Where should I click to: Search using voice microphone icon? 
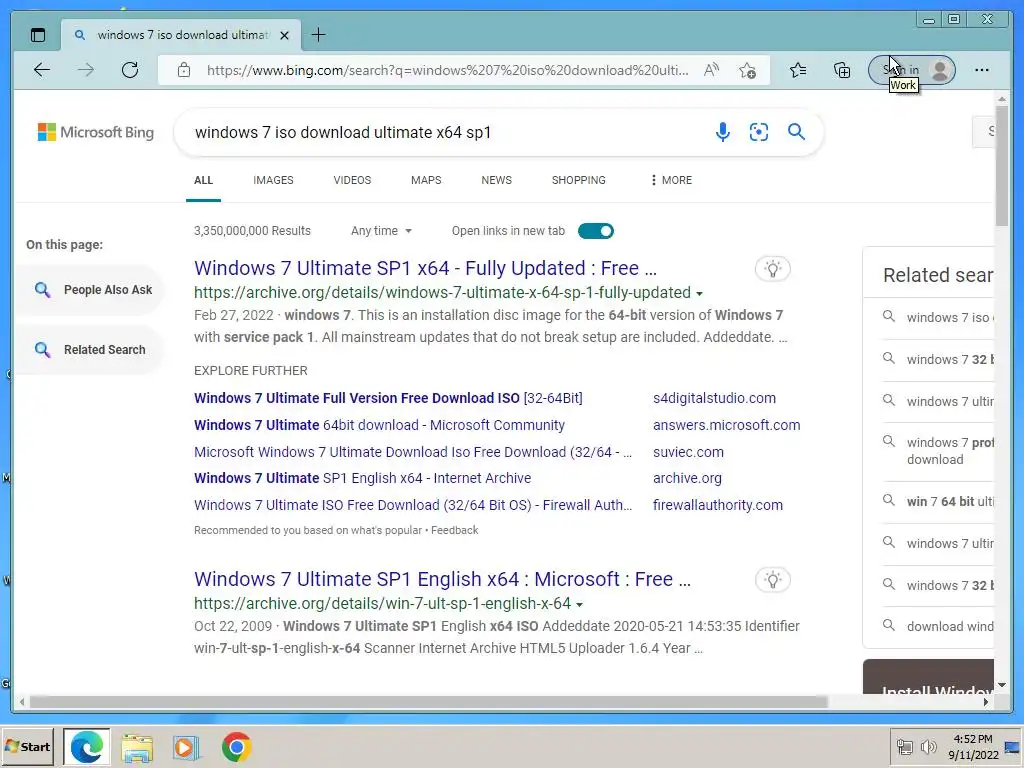pyautogui.click(x=722, y=132)
